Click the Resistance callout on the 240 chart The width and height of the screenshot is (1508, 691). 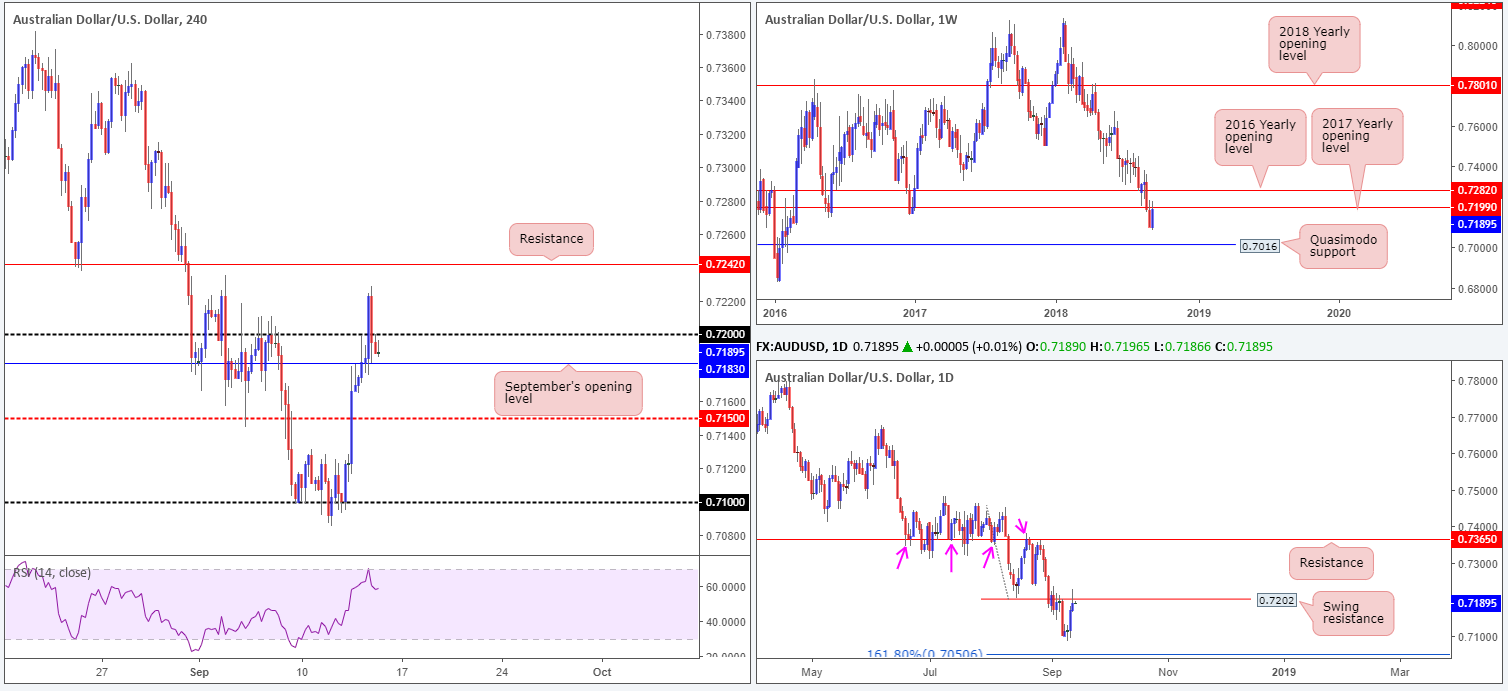click(x=552, y=240)
